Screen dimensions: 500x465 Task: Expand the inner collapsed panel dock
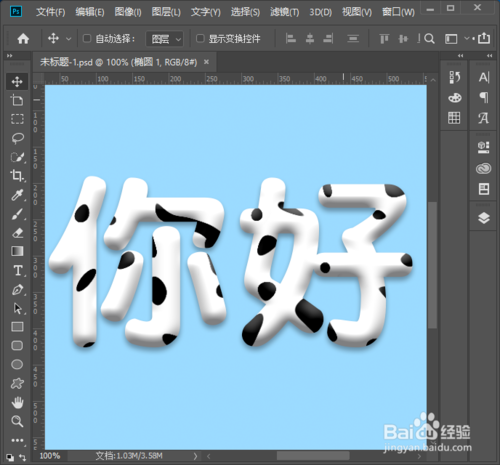click(x=460, y=56)
